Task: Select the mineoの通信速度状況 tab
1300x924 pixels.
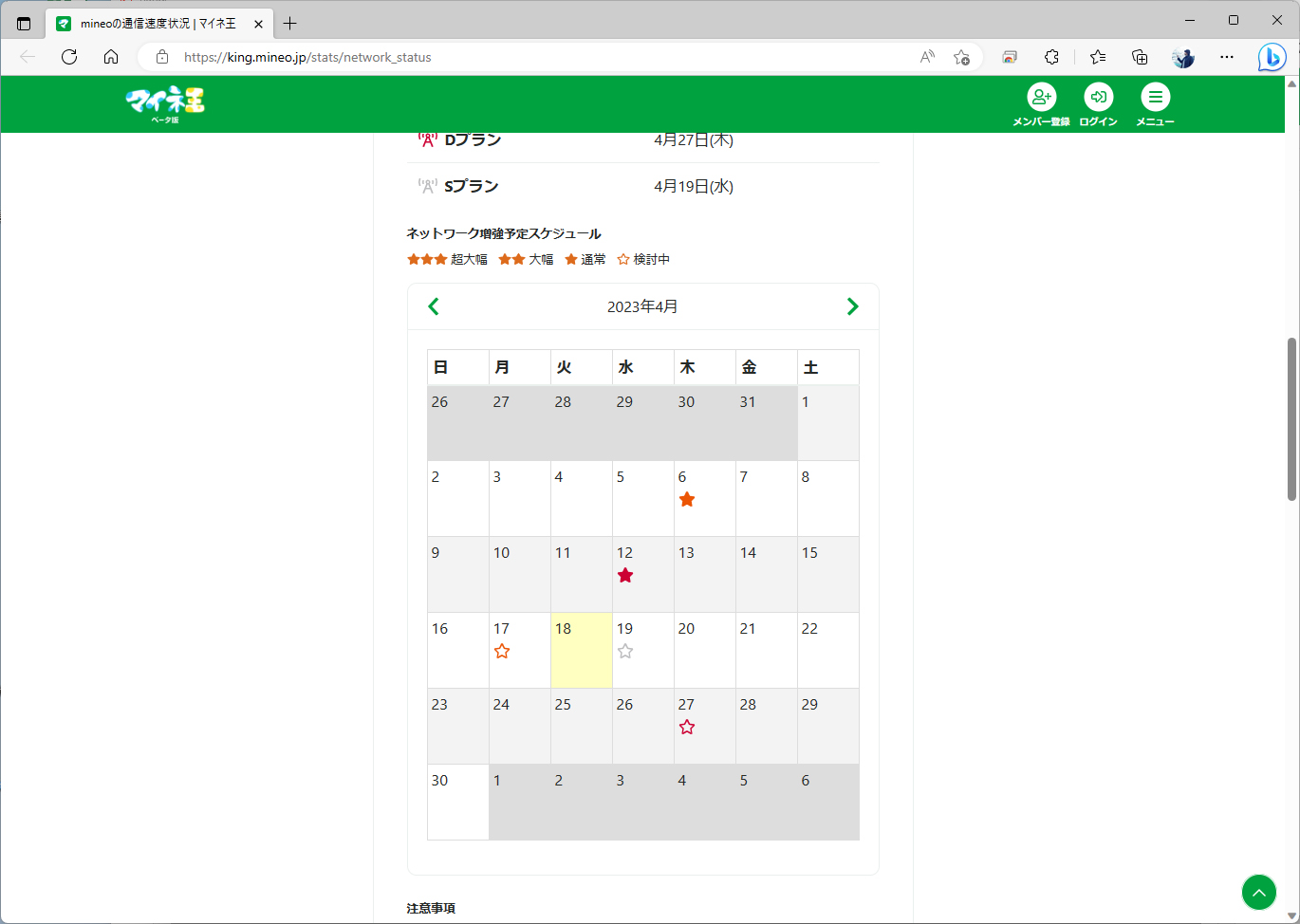Action: pos(158,24)
